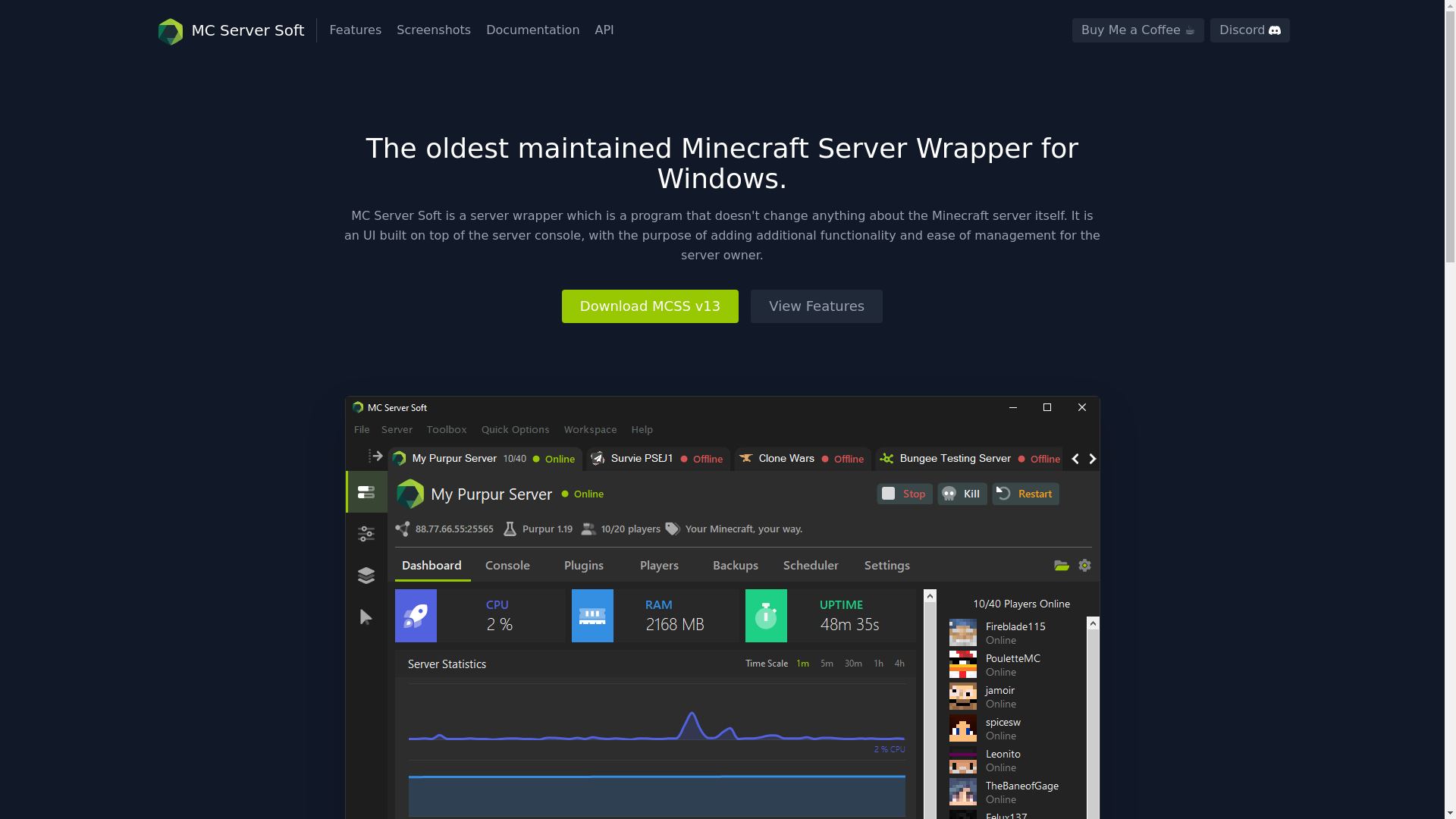Click the My Purpur Server header logo

point(410,494)
